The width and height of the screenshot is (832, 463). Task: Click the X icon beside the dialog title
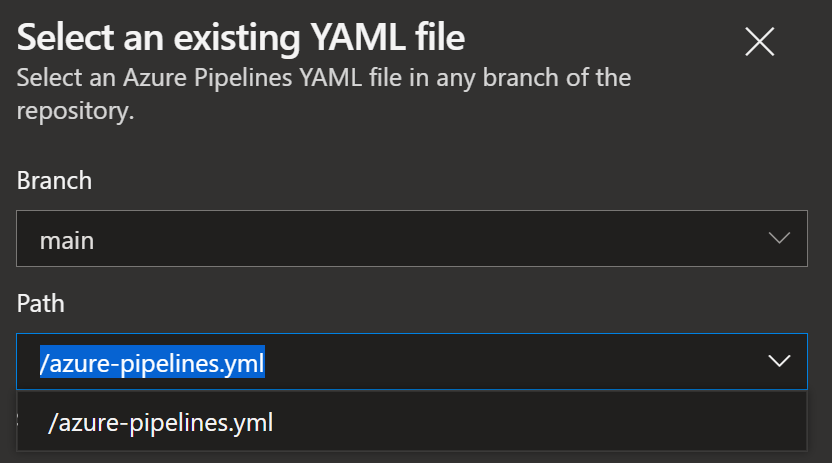[x=760, y=41]
